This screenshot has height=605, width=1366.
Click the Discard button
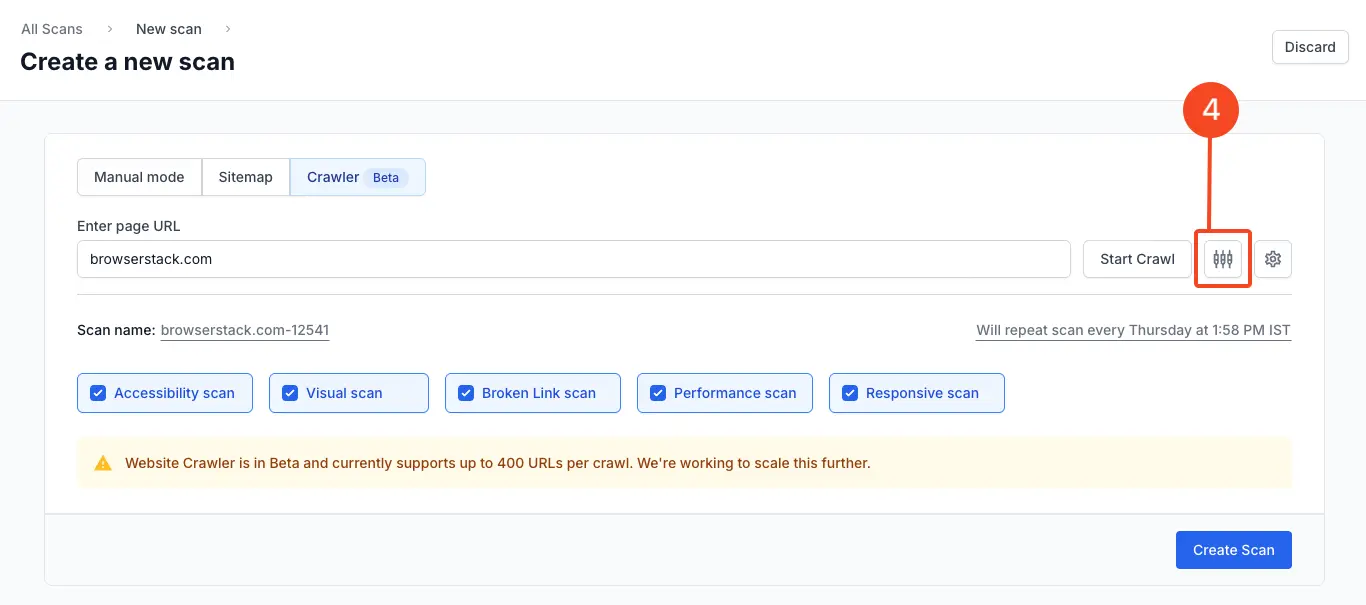(x=1309, y=47)
